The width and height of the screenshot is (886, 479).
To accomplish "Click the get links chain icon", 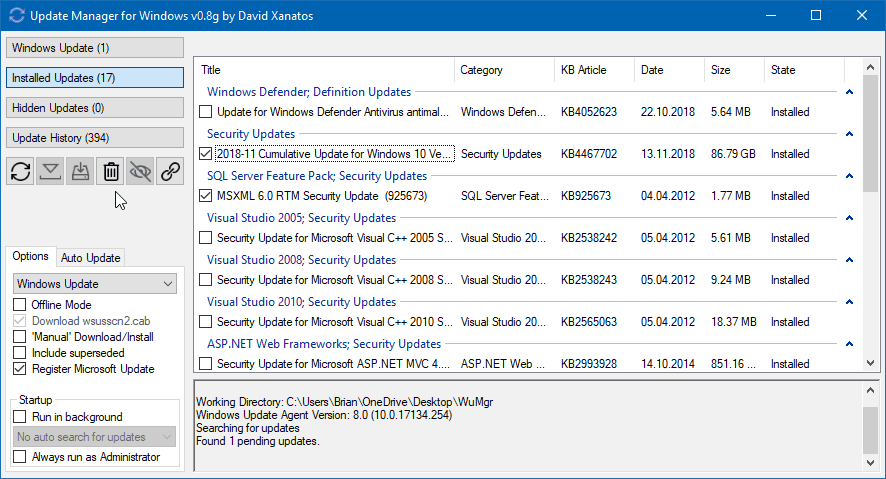I will [x=170, y=171].
